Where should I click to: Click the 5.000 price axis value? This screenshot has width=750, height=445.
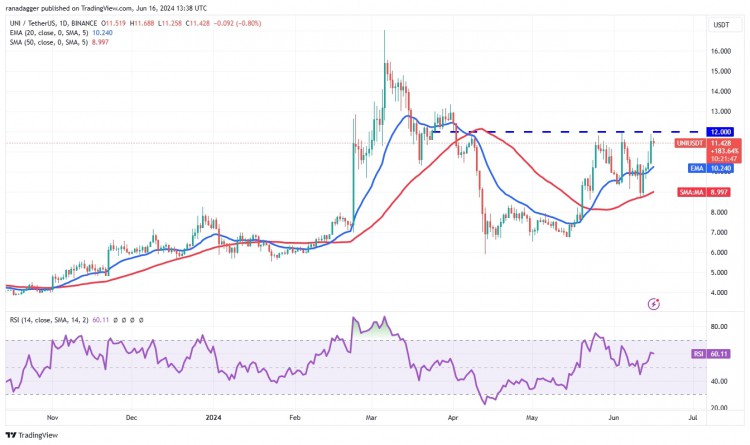tap(722, 272)
